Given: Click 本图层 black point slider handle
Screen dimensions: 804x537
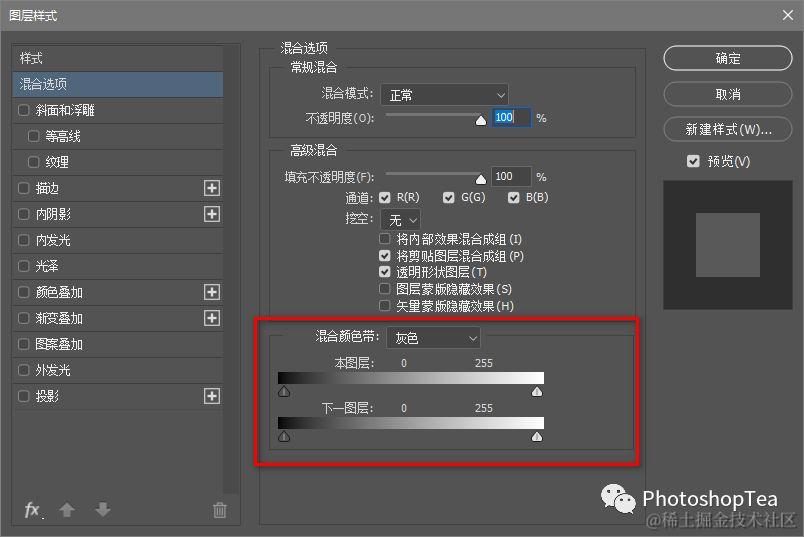Looking at the screenshot, I should [x=284, y=392].
